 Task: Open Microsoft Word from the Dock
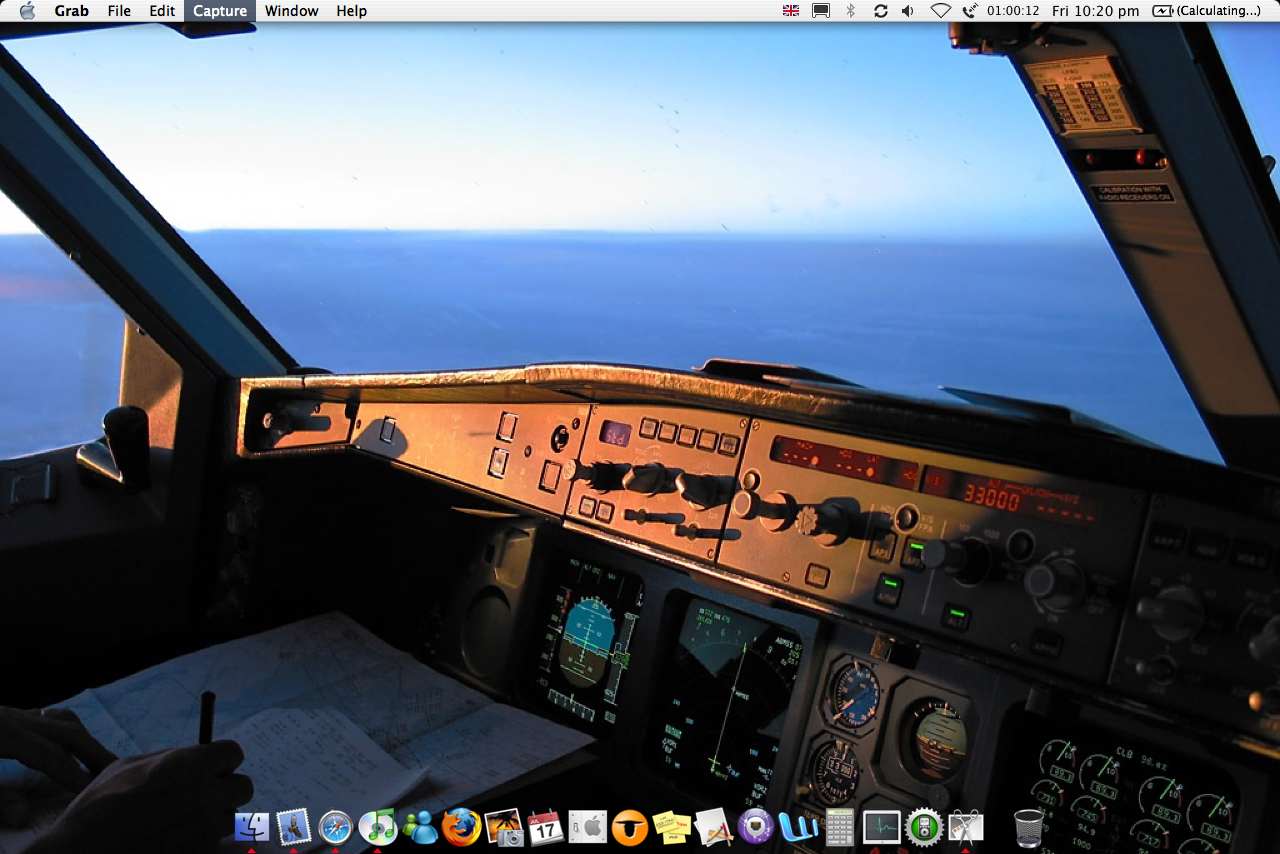[x=798, y=827]
